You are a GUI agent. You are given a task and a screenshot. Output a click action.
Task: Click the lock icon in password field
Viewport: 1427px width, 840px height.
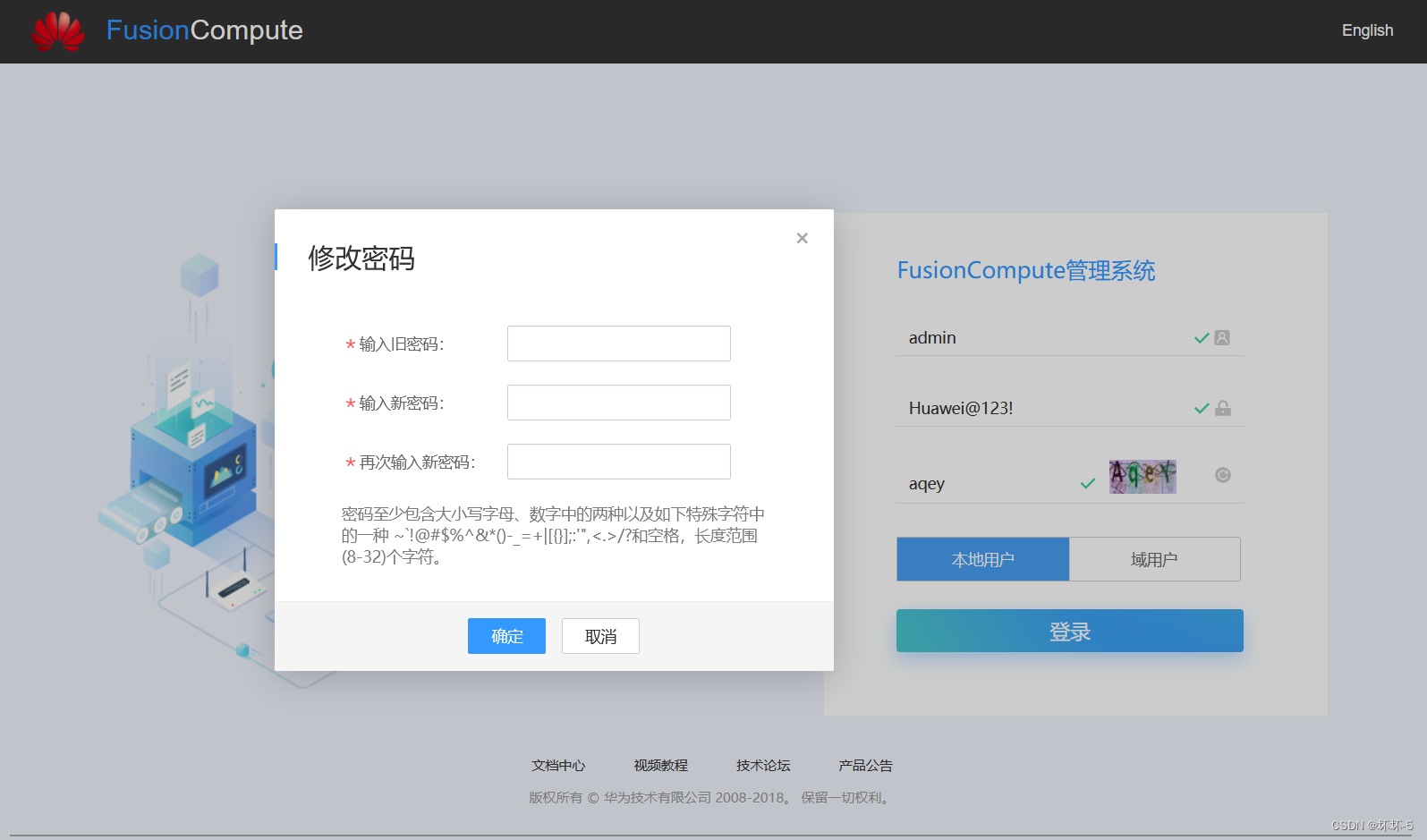click(x=1223, y=408)
